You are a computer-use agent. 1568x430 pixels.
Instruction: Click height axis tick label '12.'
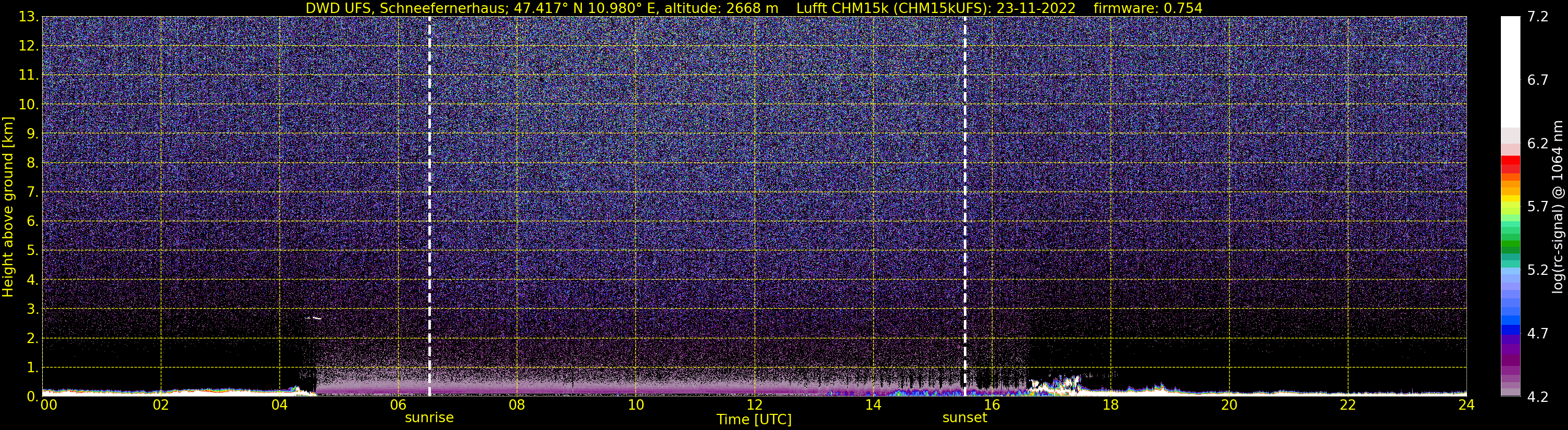pyautogui.click(x=29, y=46)
